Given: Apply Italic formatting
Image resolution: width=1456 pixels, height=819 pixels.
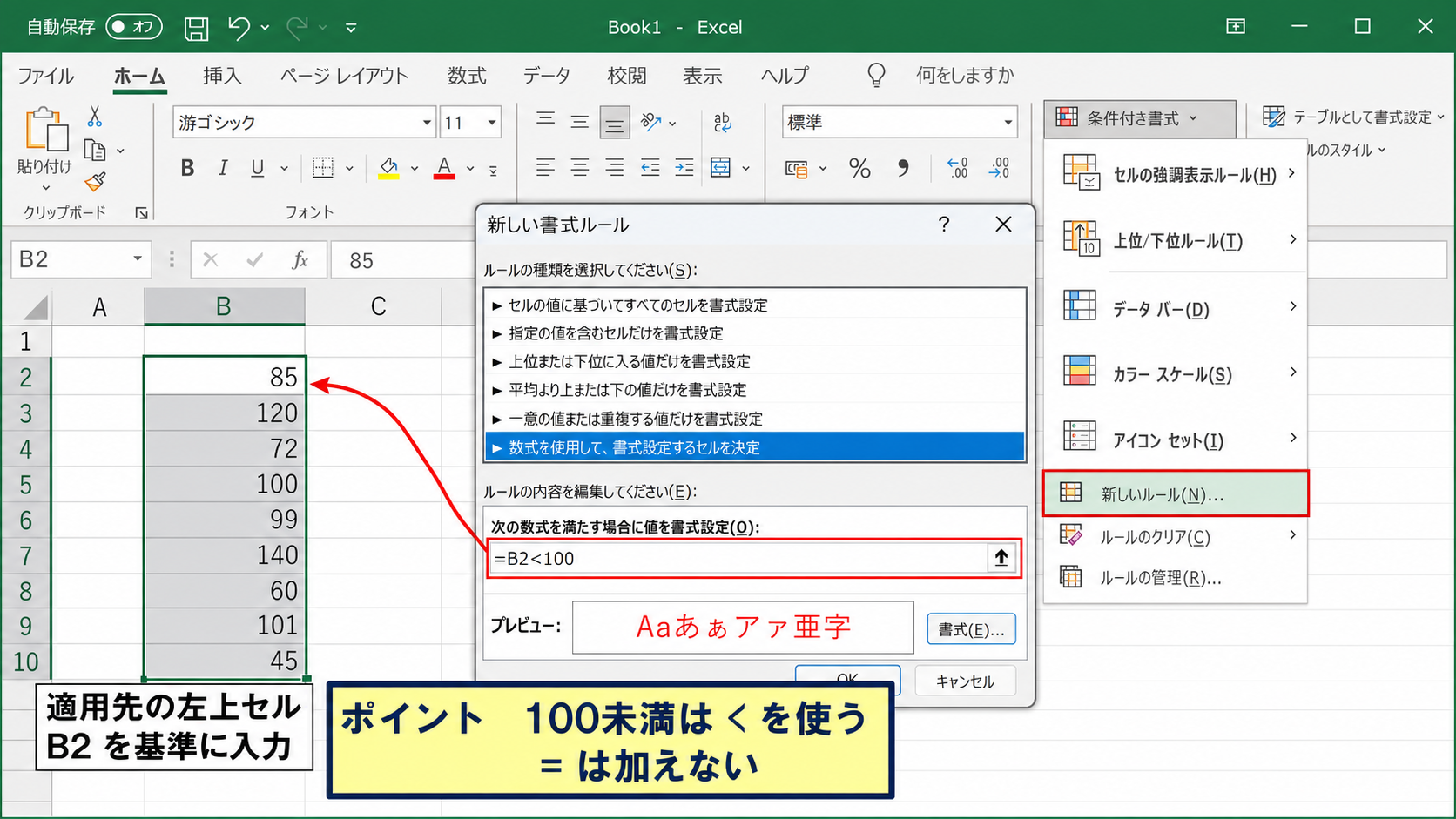Looking at the screenshot, I should pos(223,168).
